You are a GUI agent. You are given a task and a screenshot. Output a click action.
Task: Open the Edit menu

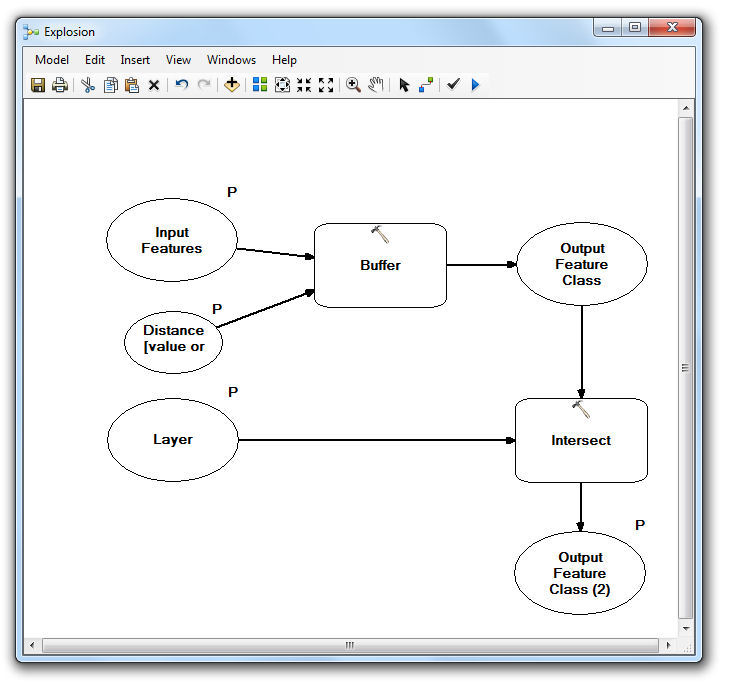tap(95, 60)
